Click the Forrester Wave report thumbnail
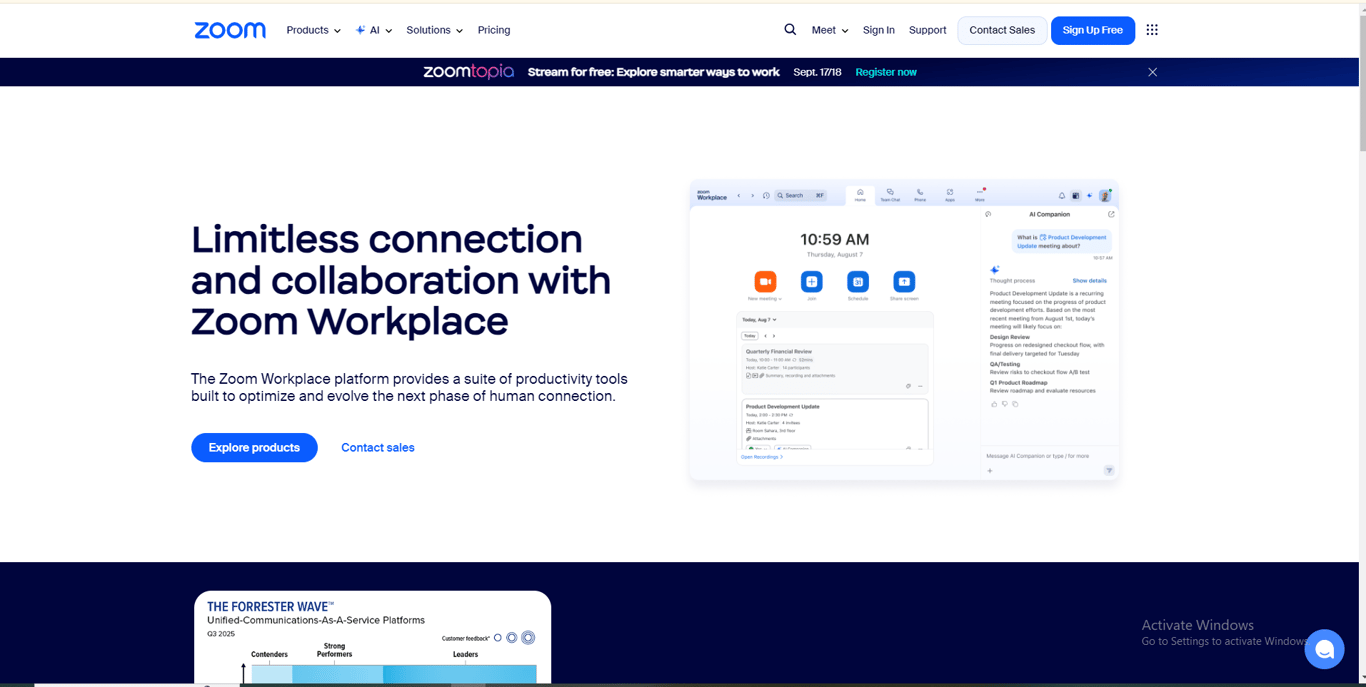Image resolution: width=1366 pixels, height=687 pixels. (372, 637)
